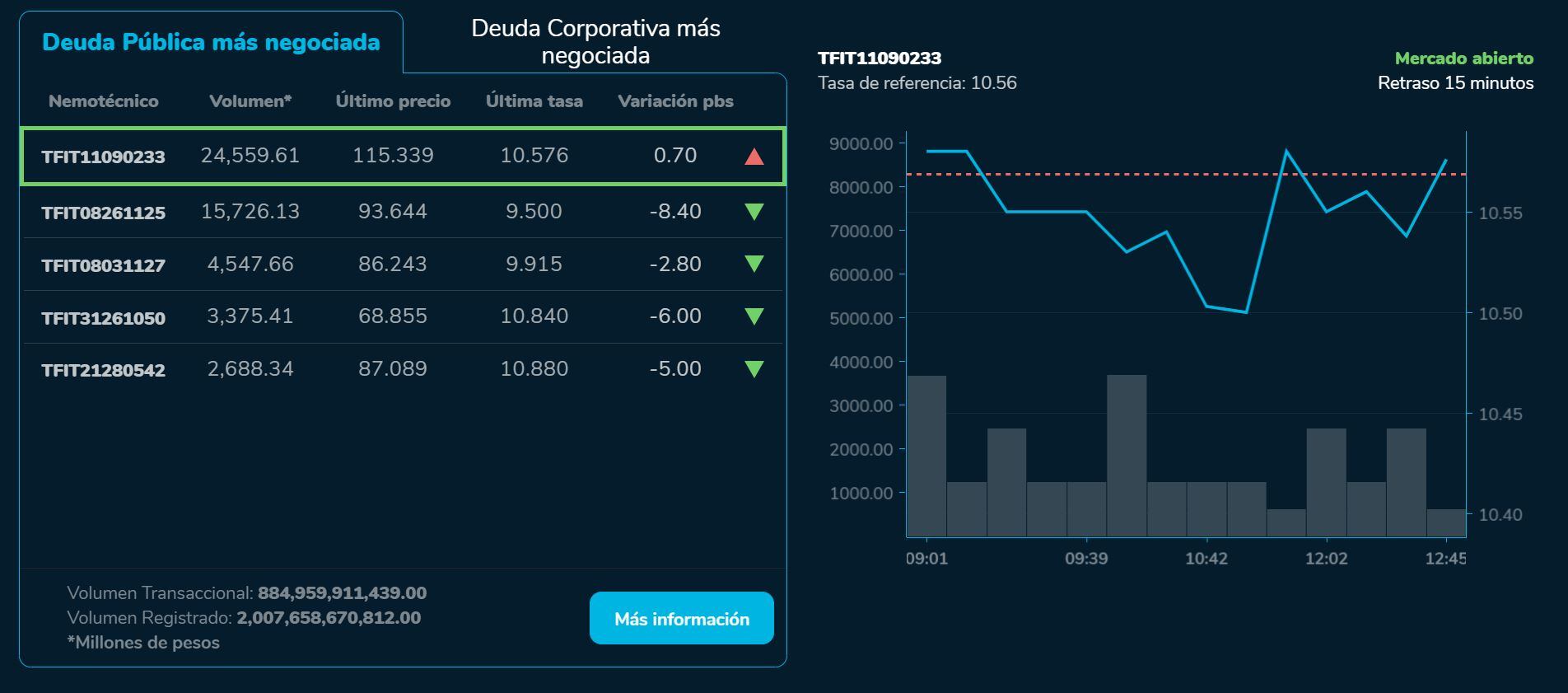The height and width of the screenshot is (693, 1568).
Task: Click red up arrow for TFIT11090233
Action: [754, 157]
